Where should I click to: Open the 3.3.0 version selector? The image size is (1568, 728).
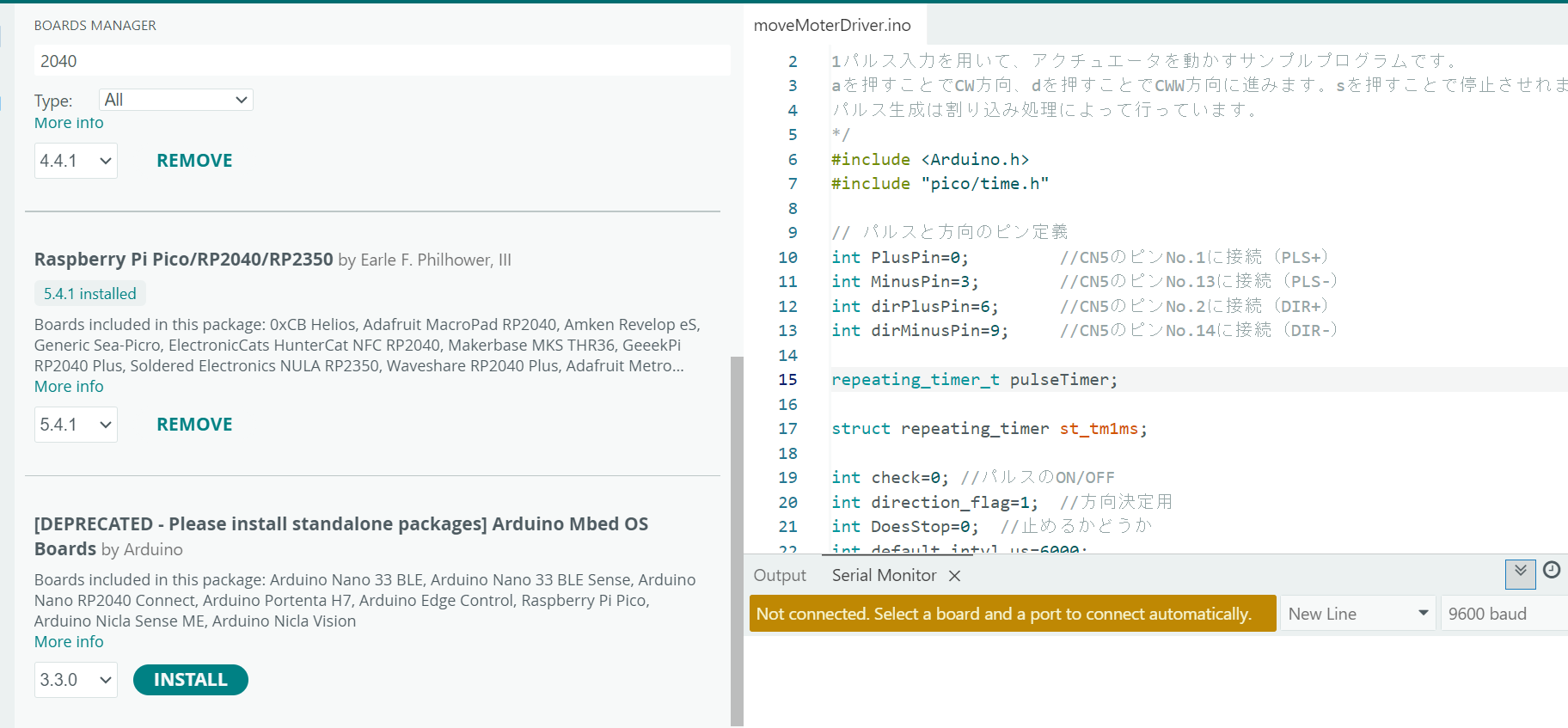[76, 680]
